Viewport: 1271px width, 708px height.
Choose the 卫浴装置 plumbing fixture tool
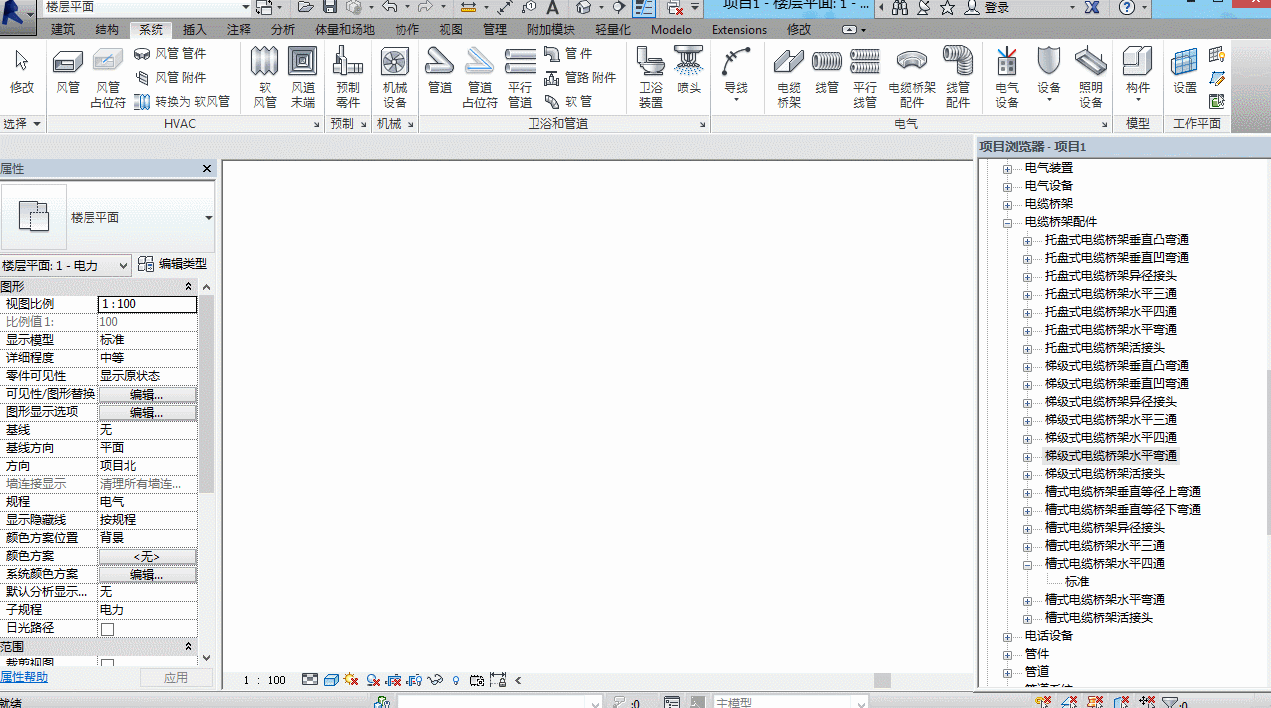[x=651, y=78]
